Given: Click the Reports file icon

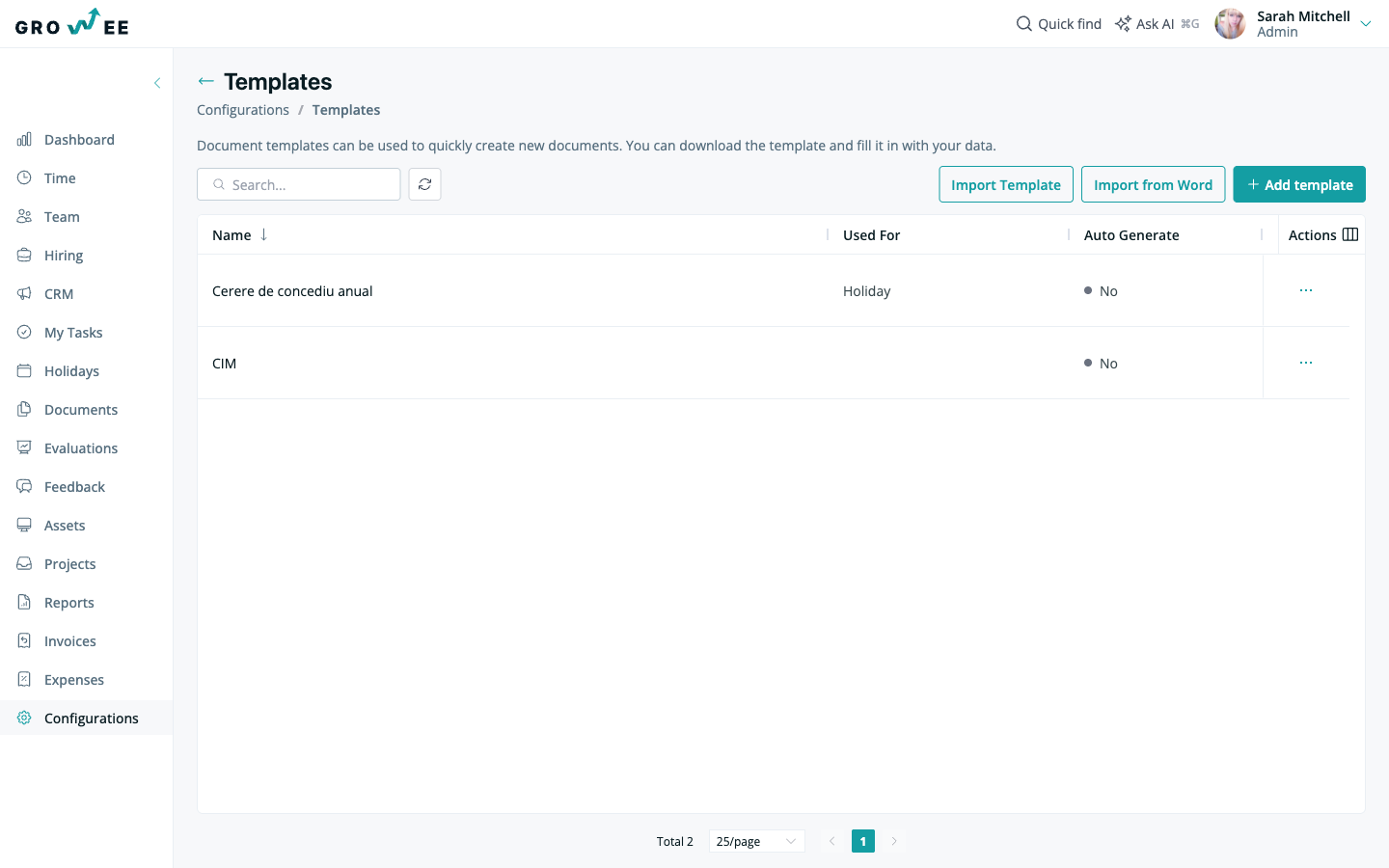Looking at the screenshot, I should [24, 602].
